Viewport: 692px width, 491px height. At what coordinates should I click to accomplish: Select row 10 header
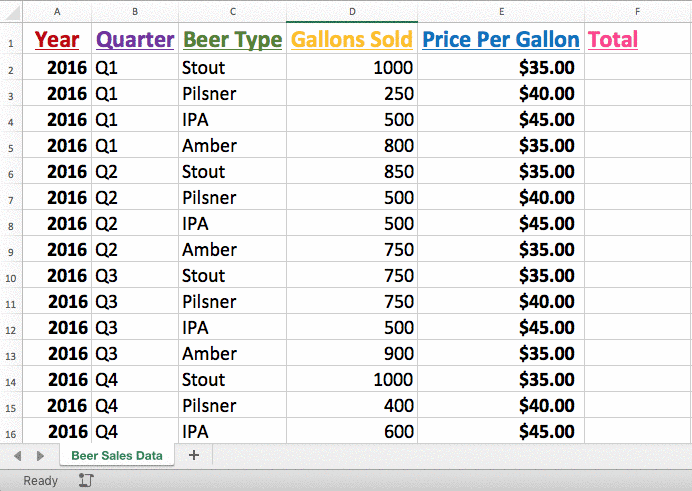[11, 276]
